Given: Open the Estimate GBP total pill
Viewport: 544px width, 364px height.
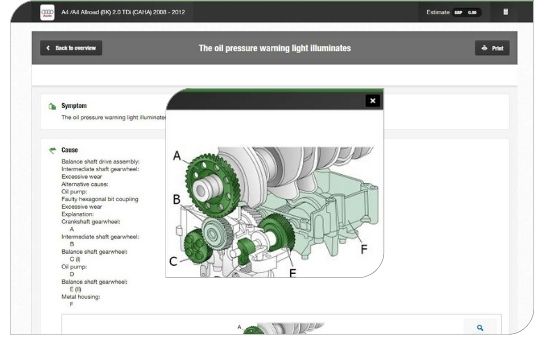Looking at the screenshot, I should coord(467,12).
